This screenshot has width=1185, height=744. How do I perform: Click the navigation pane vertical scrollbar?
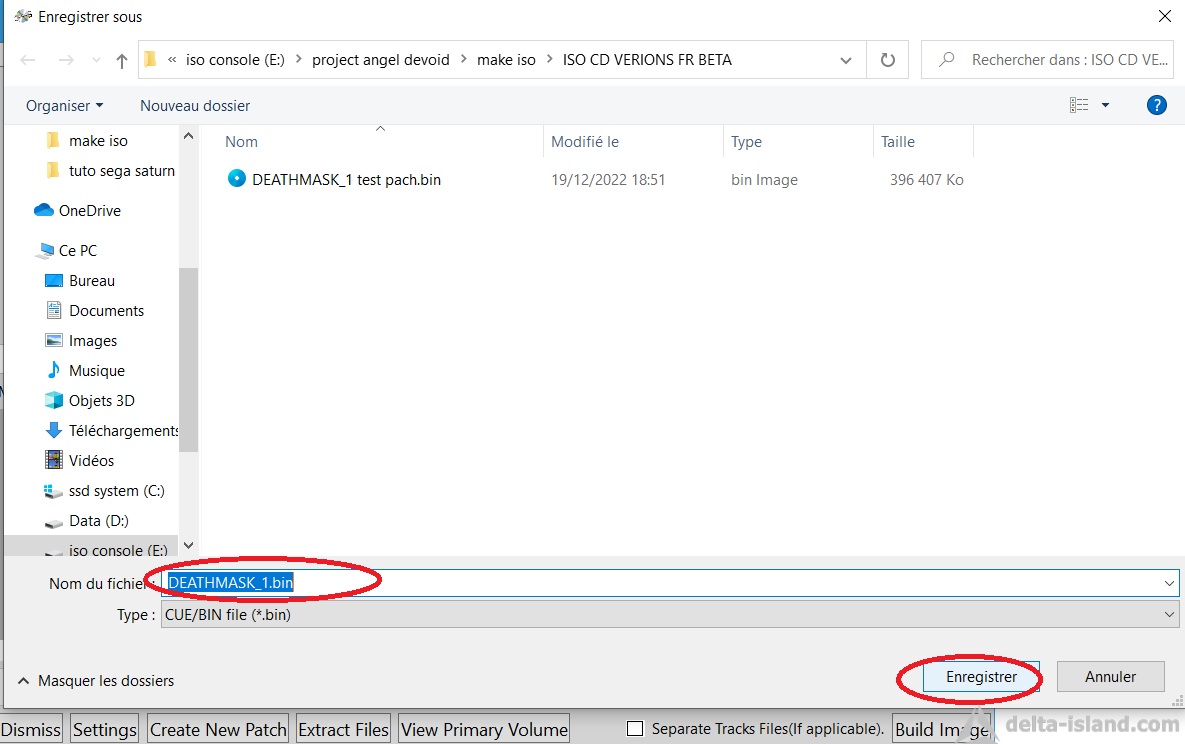click(189, 360)
